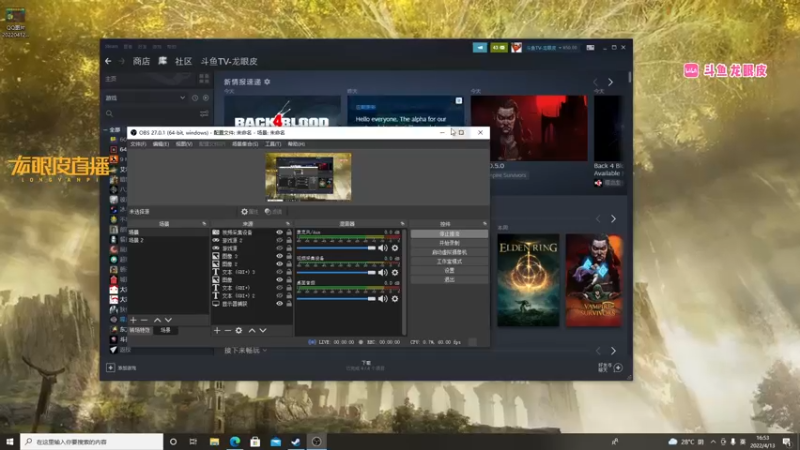The height and width of the screenshot is (450, 800).
Task: Adjust 桌面音频 volume slider
Action: coord(336,298)
